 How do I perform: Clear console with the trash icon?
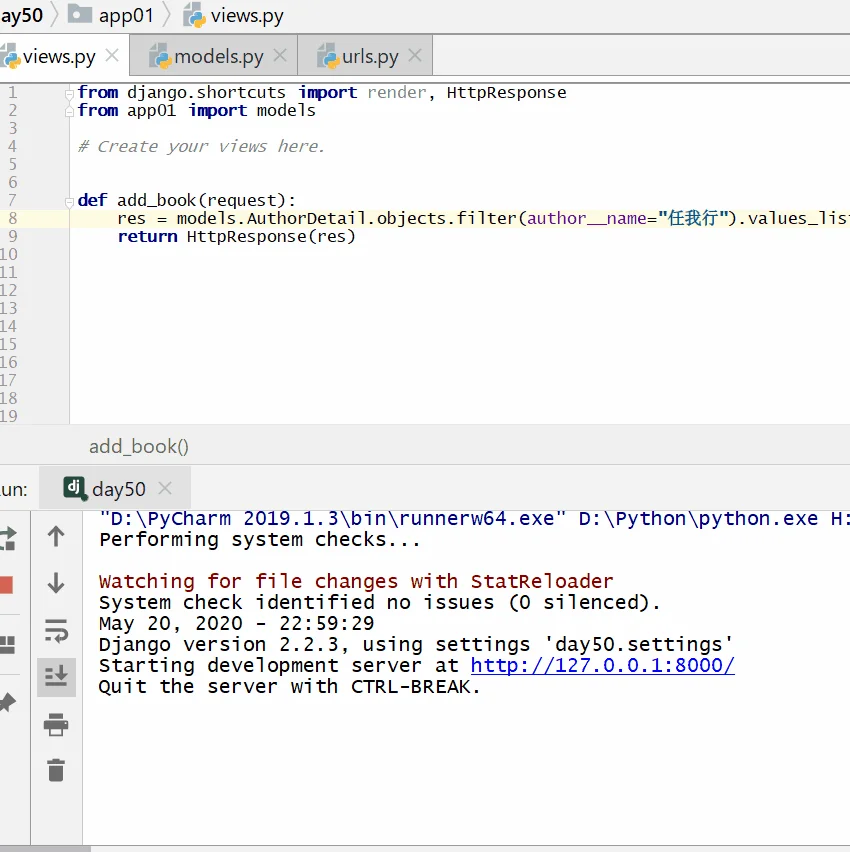55,770
